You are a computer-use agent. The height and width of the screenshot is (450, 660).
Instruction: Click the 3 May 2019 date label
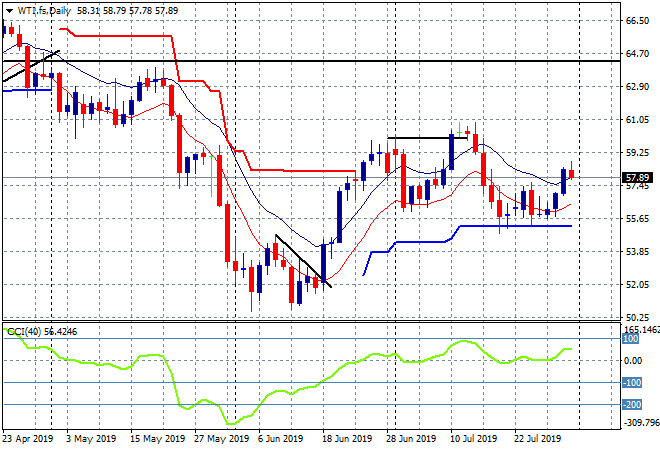[x=91, y=439]
